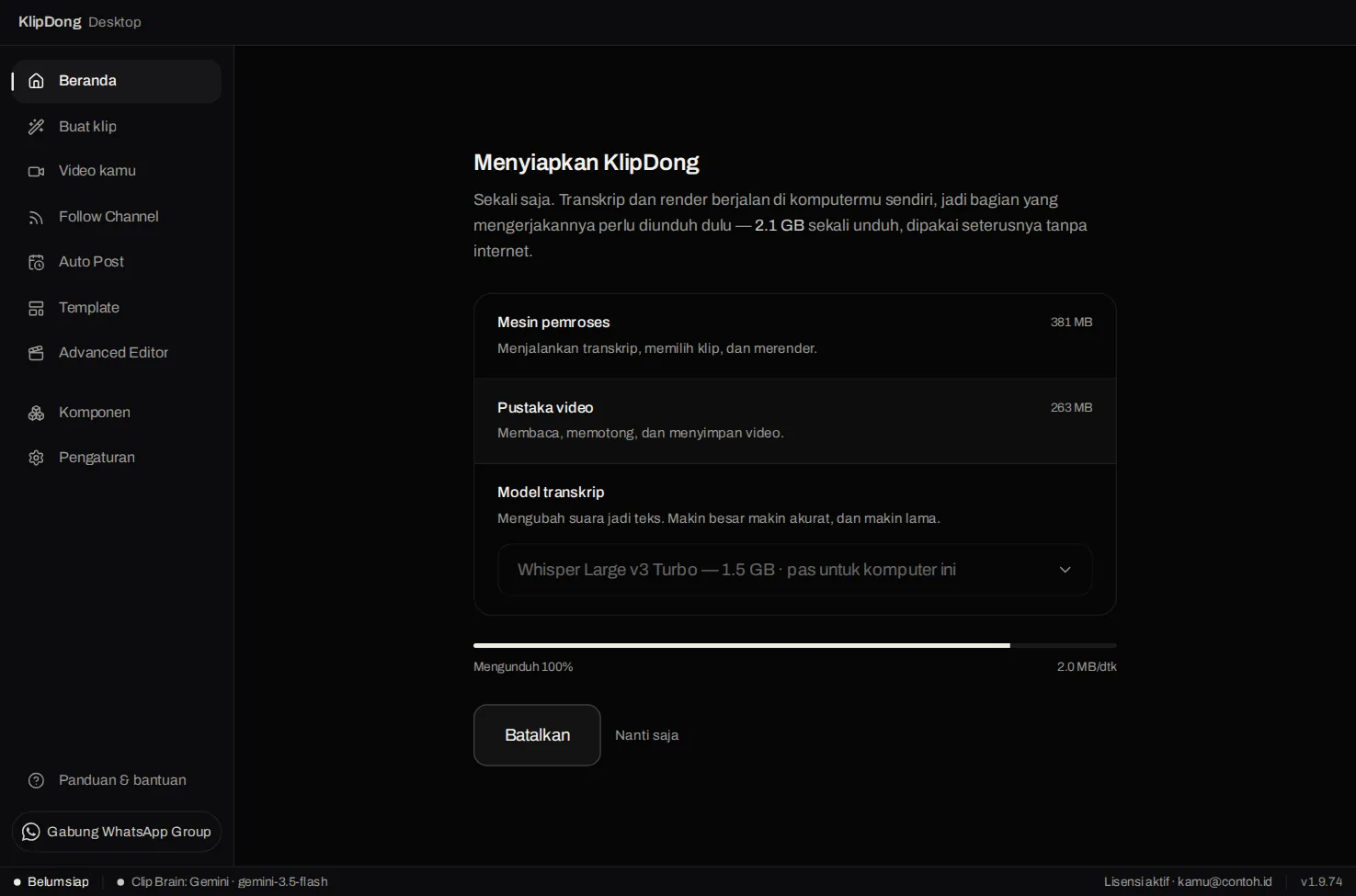This screenshot has height=896, width=1356.
Task: Click the Buat klip magic wand icon
Action: coord(36,127)
